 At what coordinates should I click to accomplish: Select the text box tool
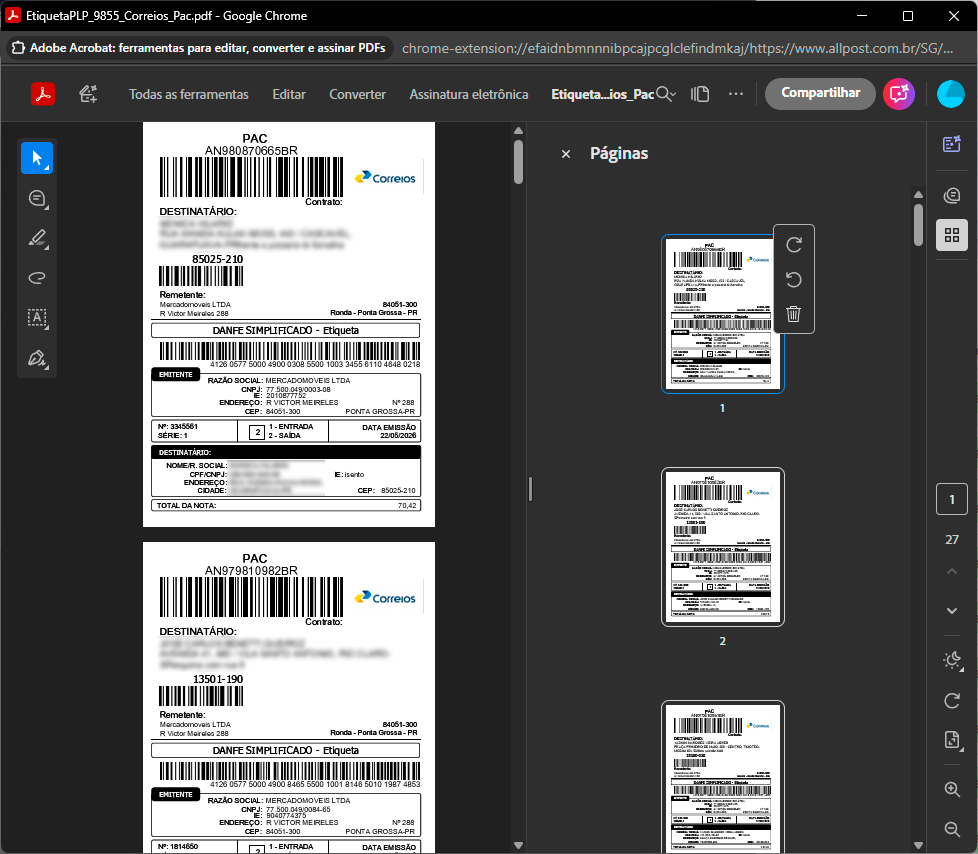pyautogui.click(x=37, y=318)
